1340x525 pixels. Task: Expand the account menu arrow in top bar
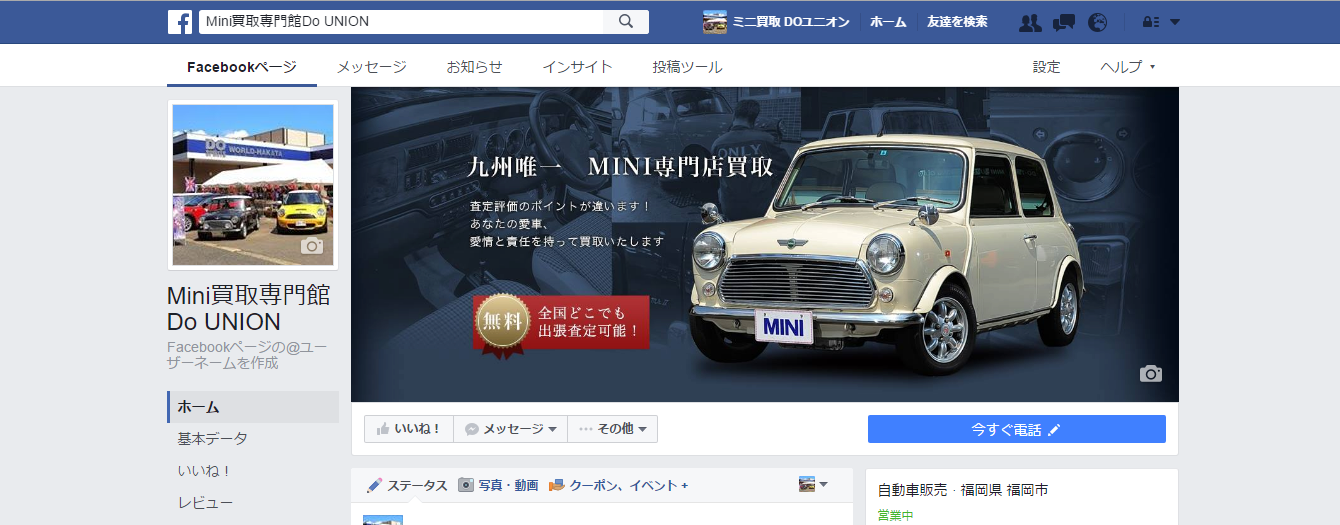click(x=1175, y=22)
